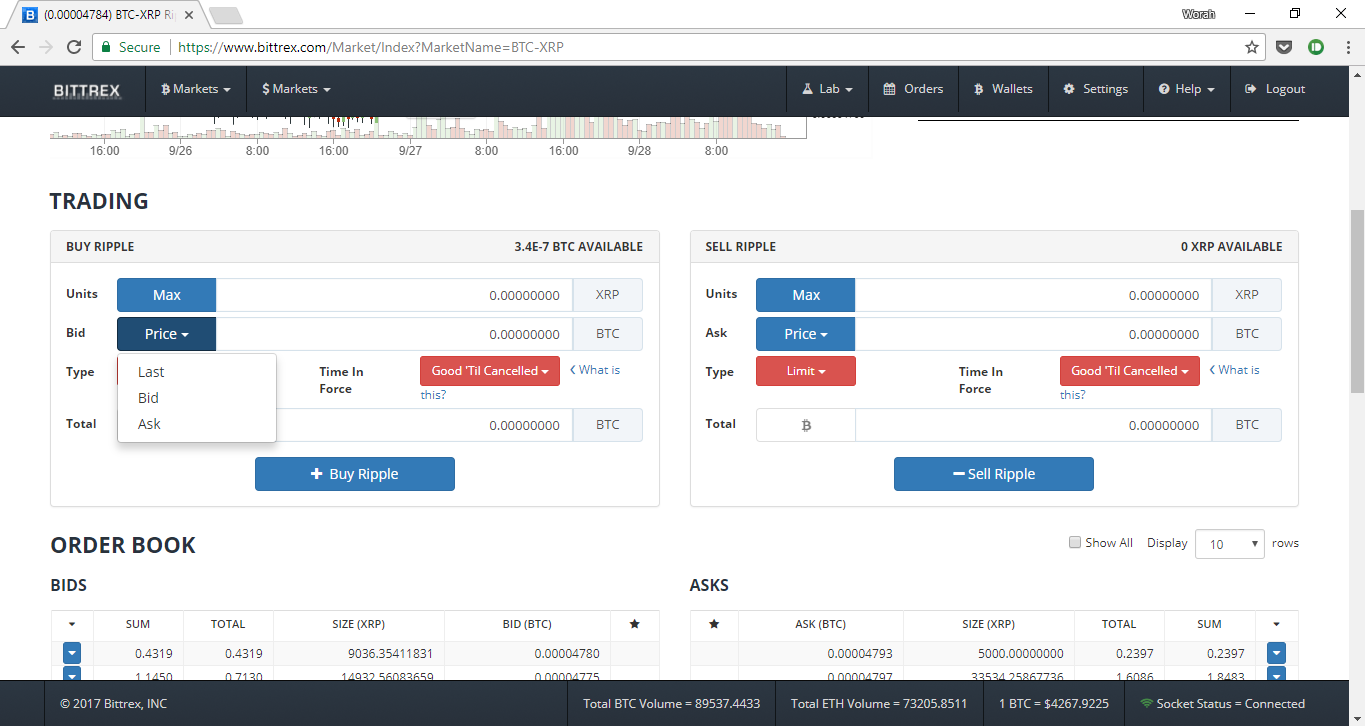1365x726 pixels.
Task: Open Sell Good 'Til Cancelled dropdown
Action: tap(1129, 371)
